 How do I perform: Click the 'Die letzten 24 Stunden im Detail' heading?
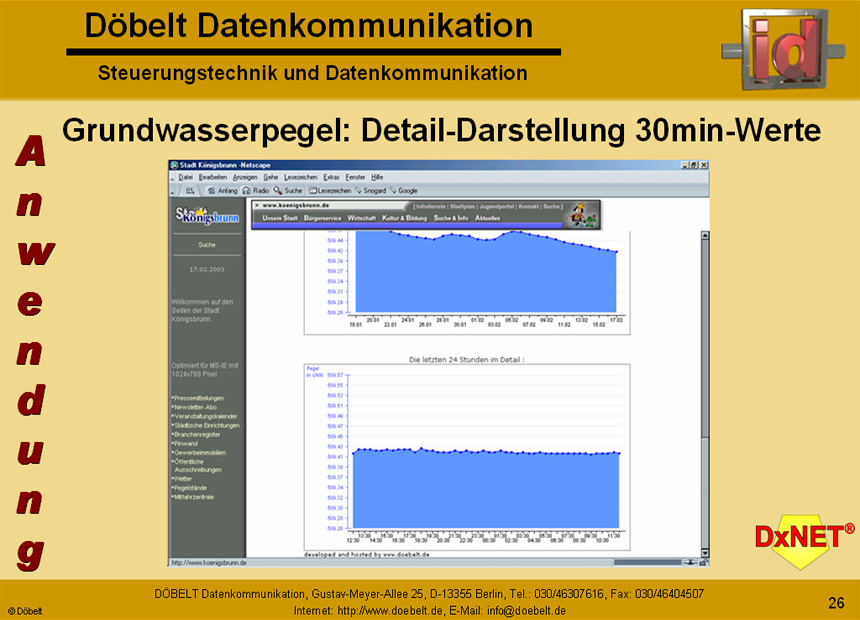[467, 360]
